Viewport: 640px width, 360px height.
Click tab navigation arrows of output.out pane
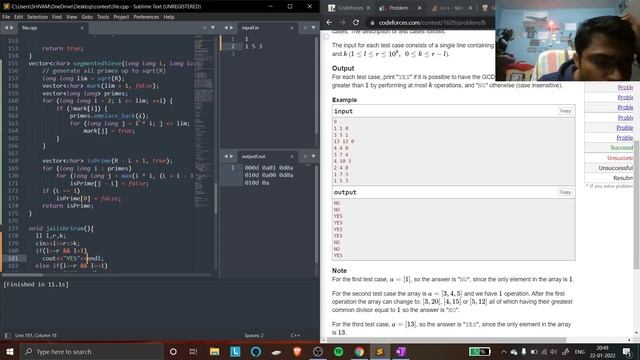click(229, 156)
